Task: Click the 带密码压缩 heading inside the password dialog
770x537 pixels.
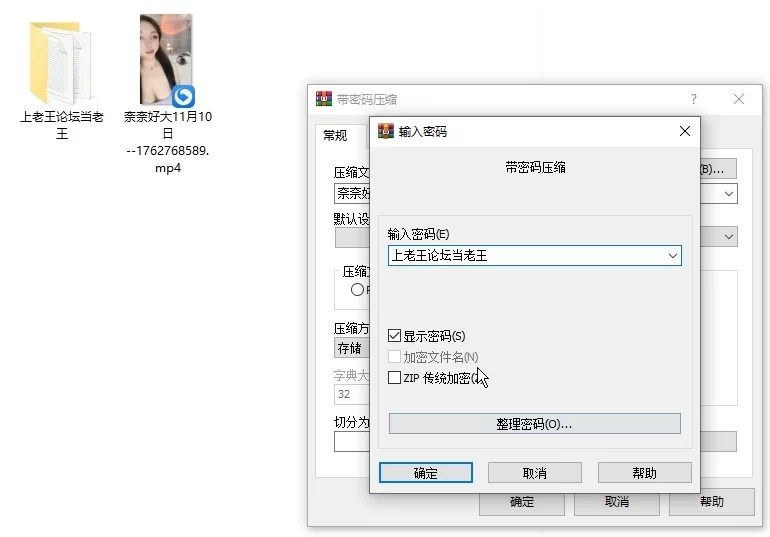Action: tap(535, 167)
